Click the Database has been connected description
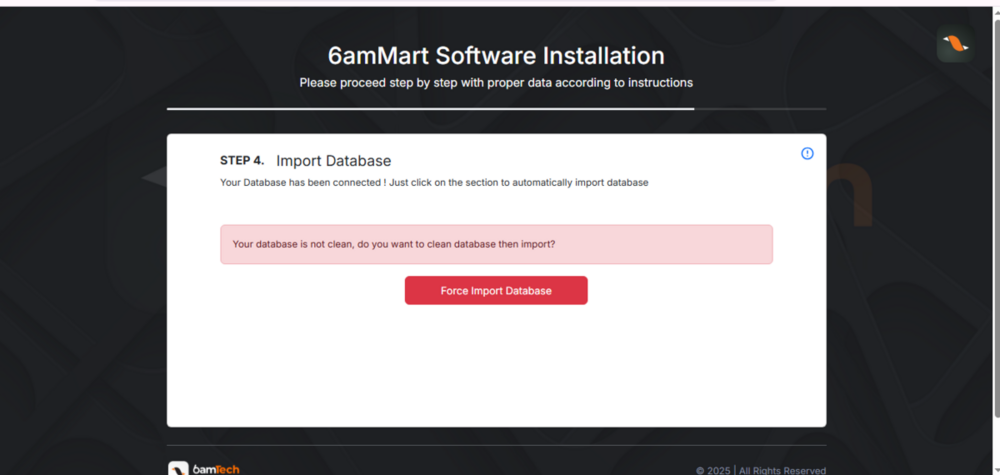 tap(300, 182)
